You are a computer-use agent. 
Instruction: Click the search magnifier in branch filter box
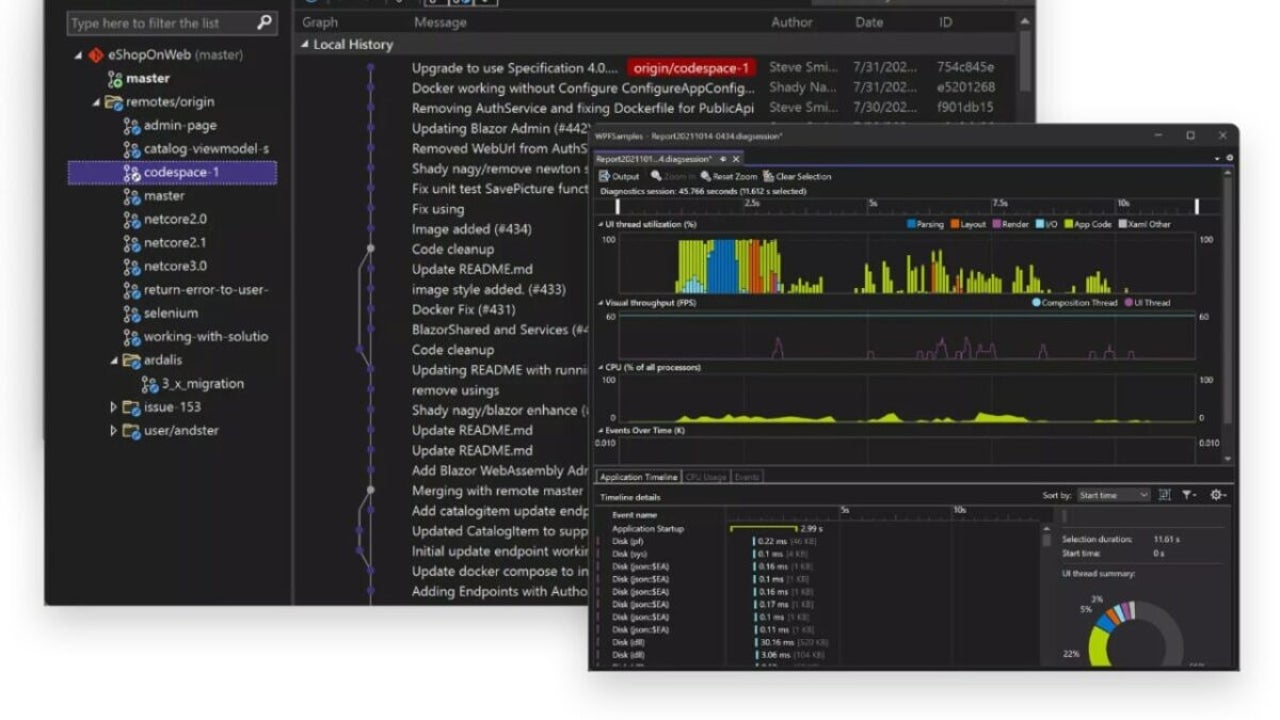[264, 22]
